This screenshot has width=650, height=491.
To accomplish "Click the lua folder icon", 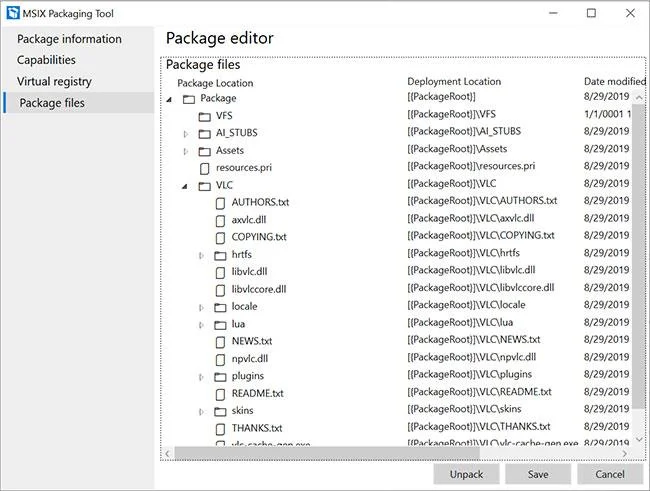I will click(220, 325).
